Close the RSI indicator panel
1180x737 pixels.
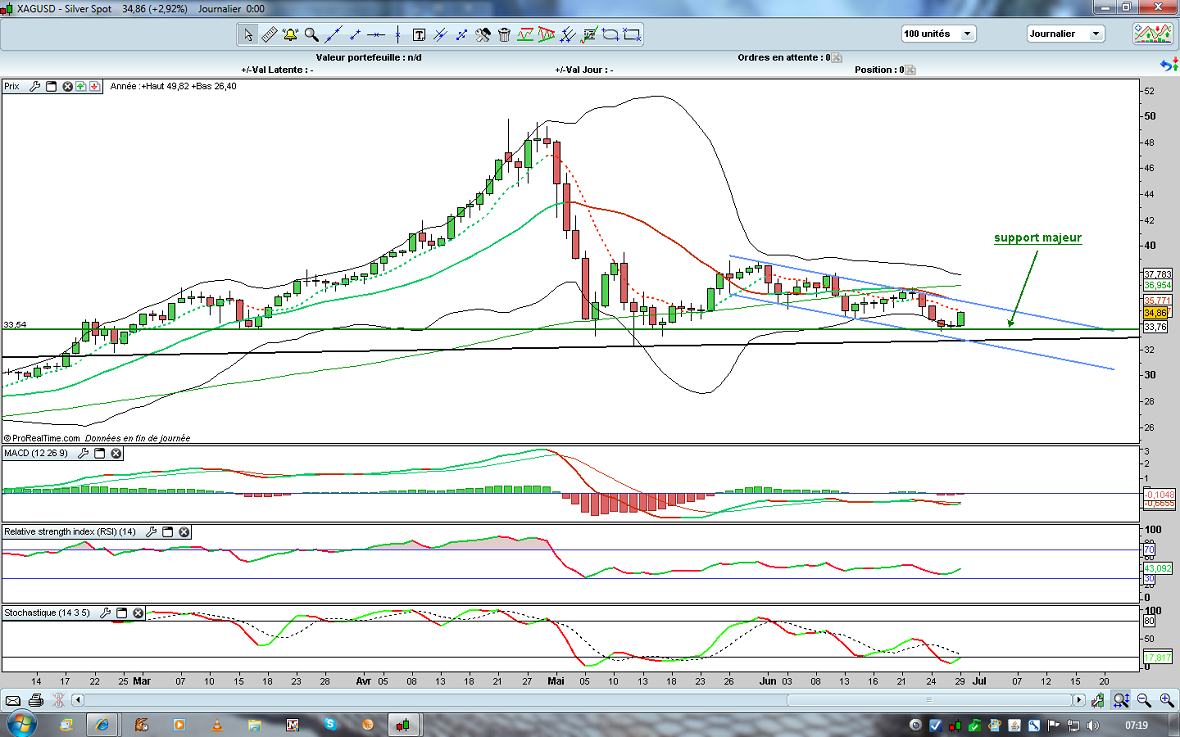pos(184,532)
